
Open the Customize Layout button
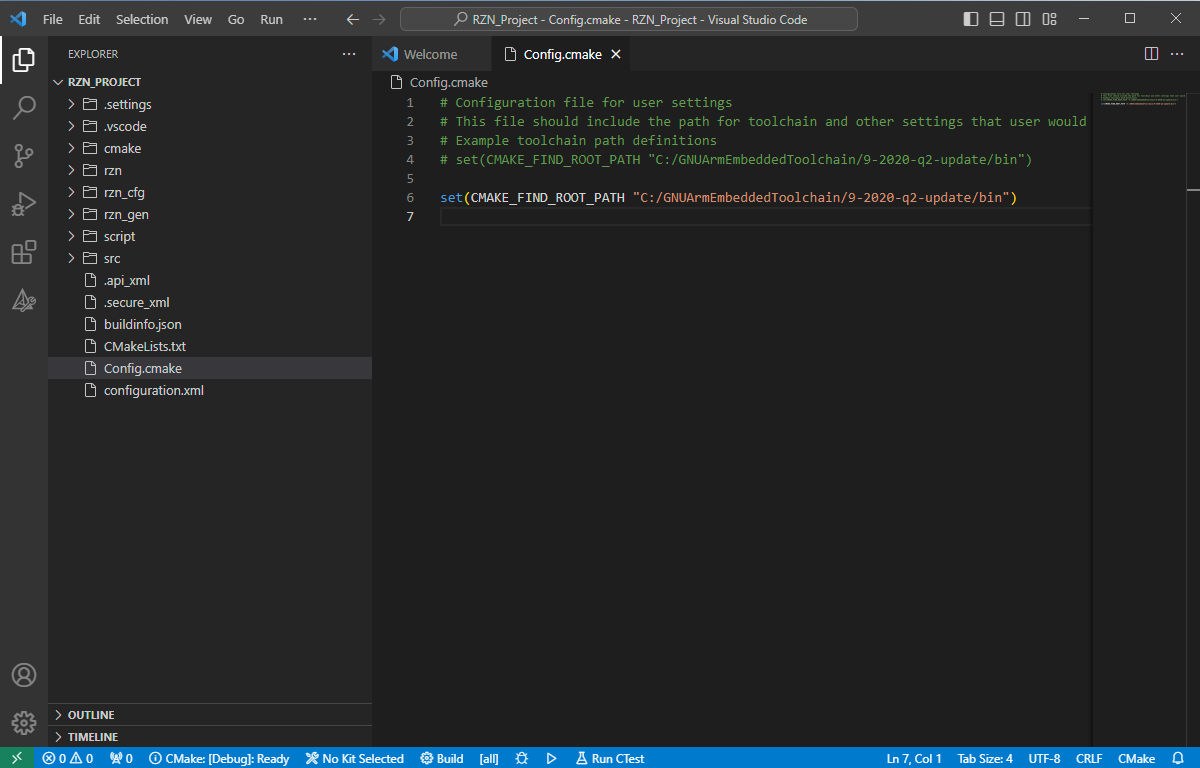click(x=1049, y=19)
